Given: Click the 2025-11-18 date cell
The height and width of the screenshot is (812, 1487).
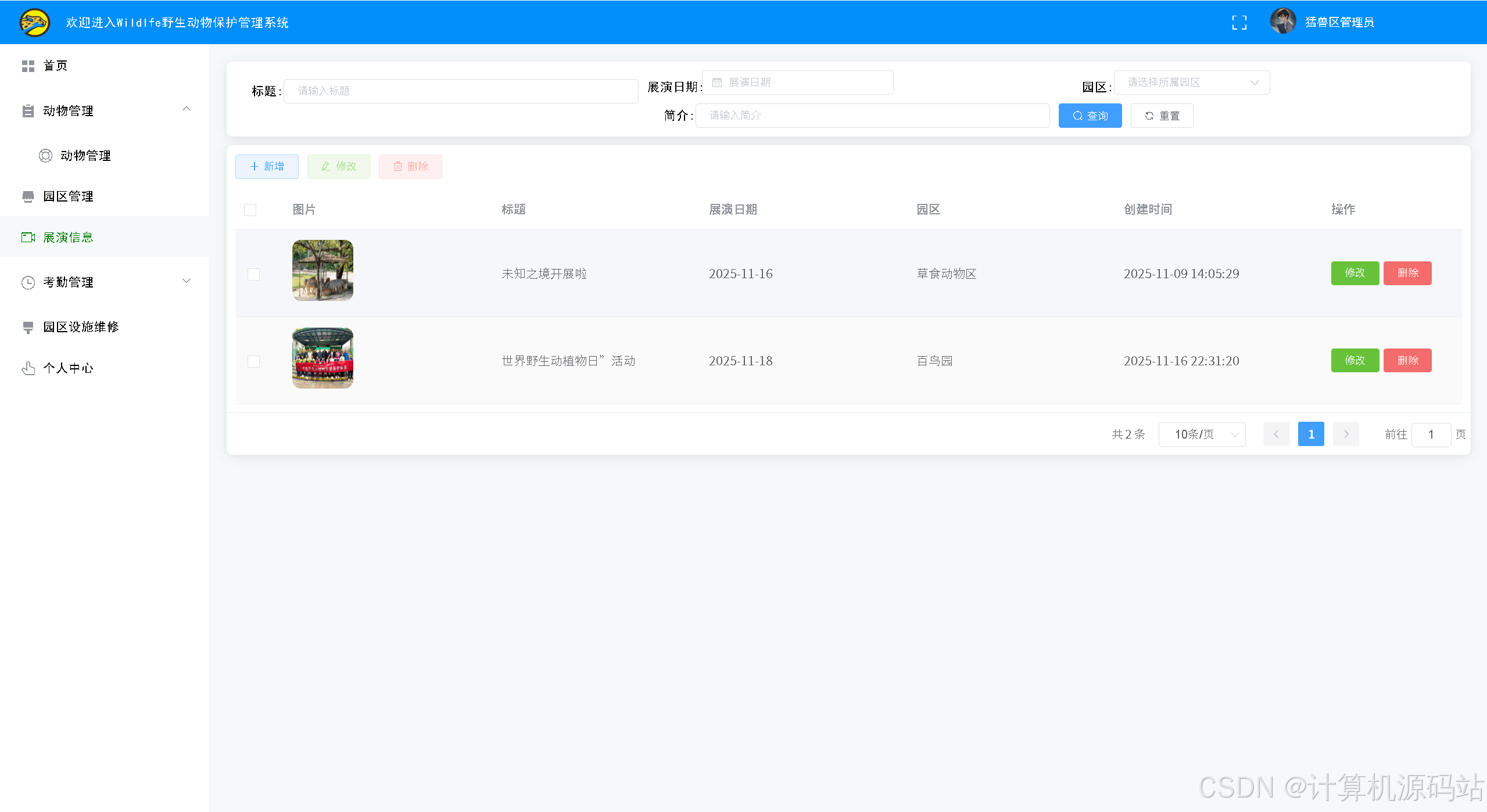Looking at the screenshot, I should (741, 361).
